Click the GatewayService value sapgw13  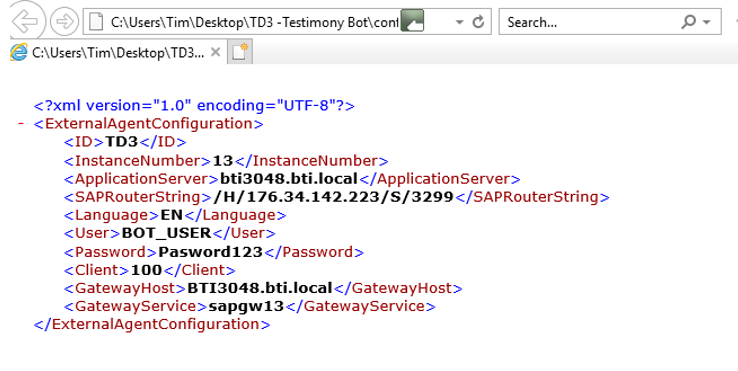click(246, 306)
